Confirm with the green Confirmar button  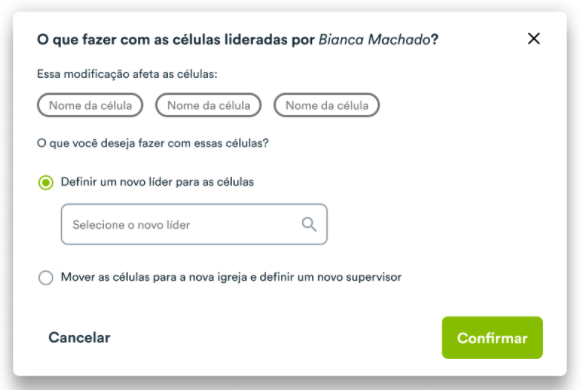[492, 338]
